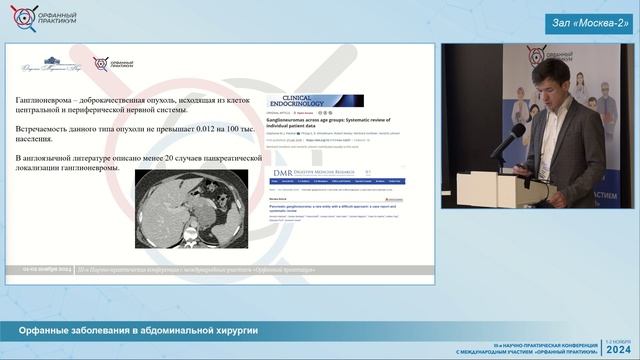Click the 'Pancreatic ganglioneuroma' article title in DMR screenshot
640x360 pixels.
[332, 209]
